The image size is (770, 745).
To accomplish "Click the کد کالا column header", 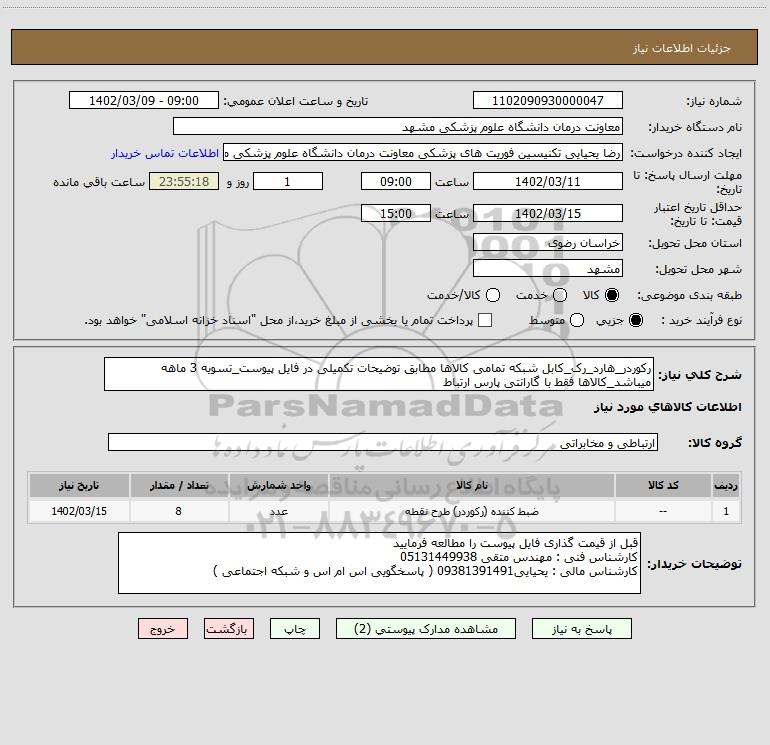I will (x=663, y=485).
